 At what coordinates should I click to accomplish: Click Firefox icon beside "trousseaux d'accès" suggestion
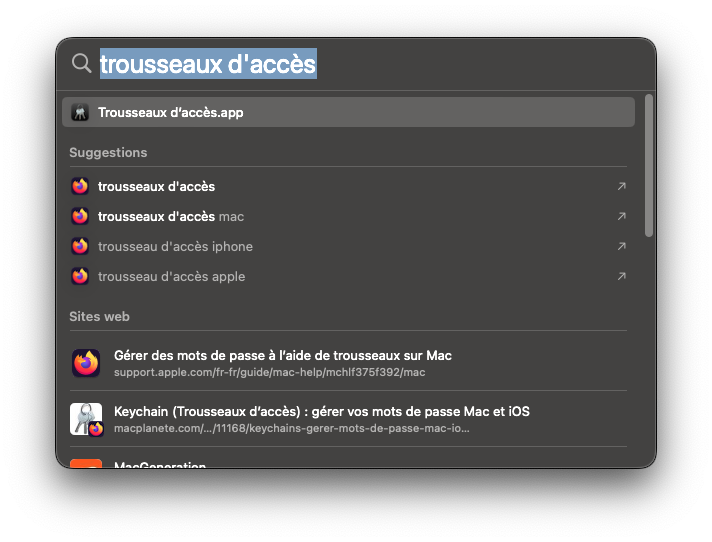tap(80, 186)
